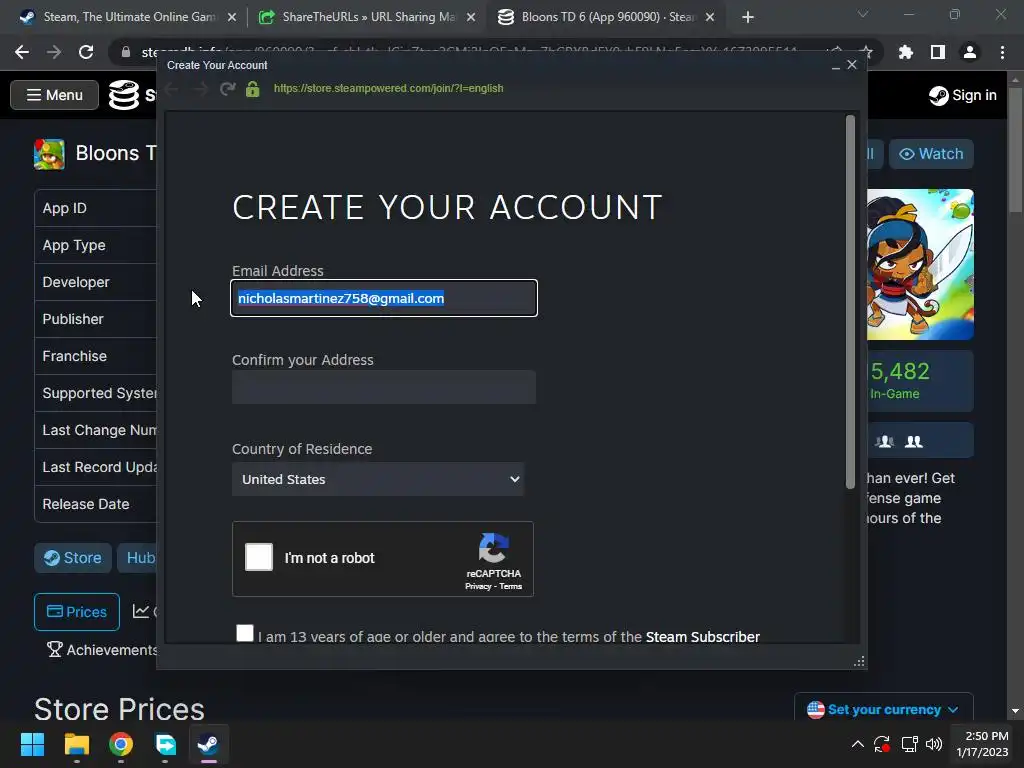Click the Franchise row label
The width and height of the screenshot is (1024, 768).
pos(74,356)
